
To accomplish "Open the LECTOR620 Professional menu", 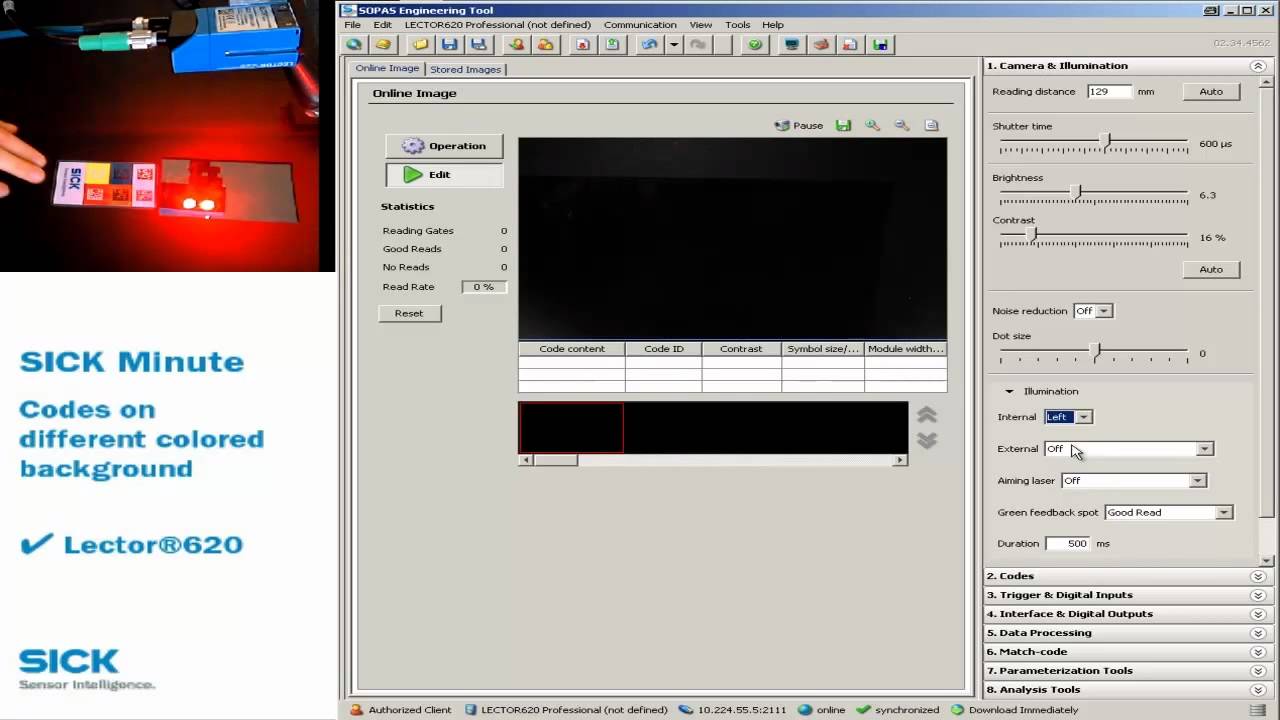I will point(497,25).
